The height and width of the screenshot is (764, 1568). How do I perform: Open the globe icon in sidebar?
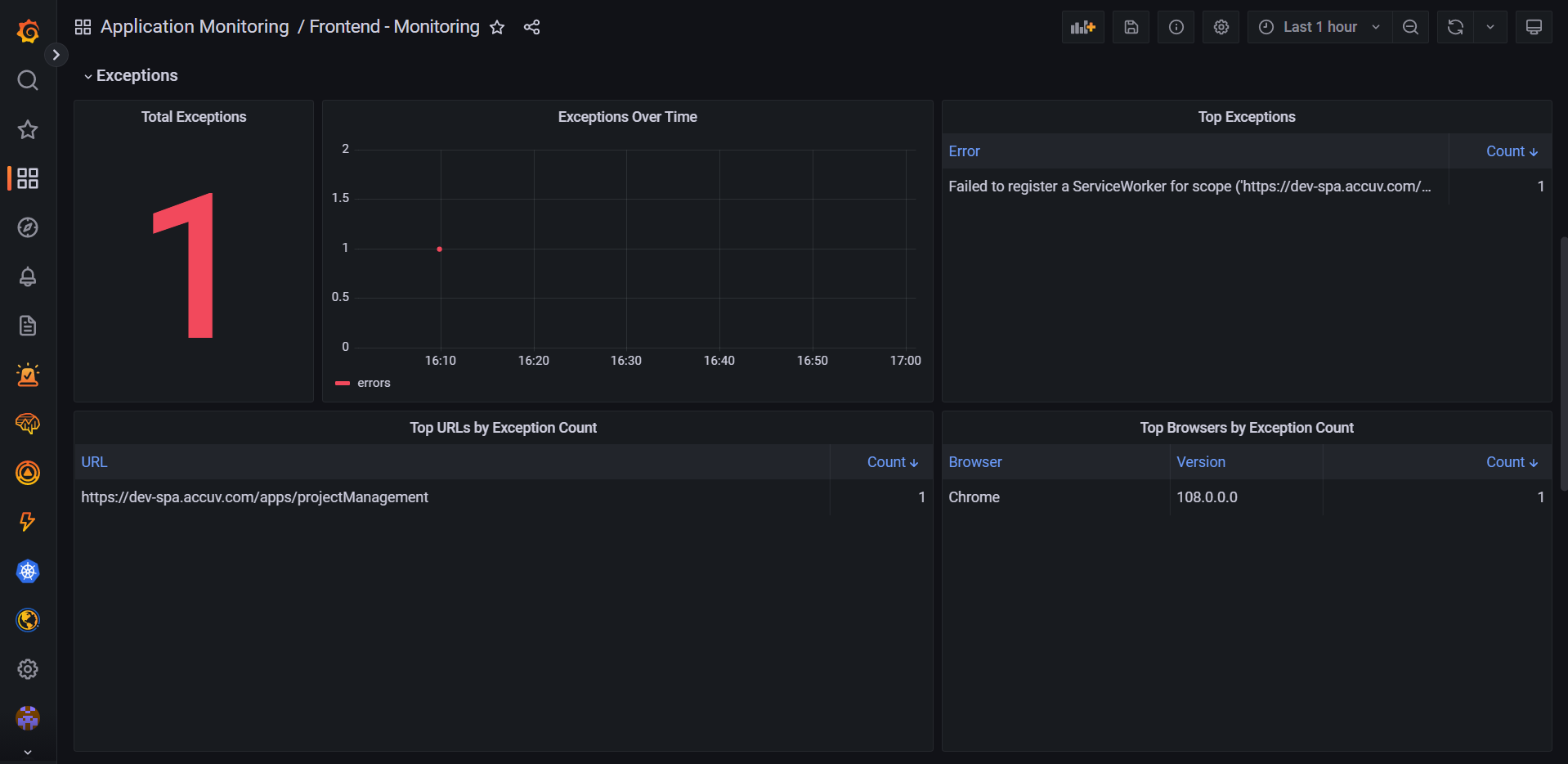28,620
